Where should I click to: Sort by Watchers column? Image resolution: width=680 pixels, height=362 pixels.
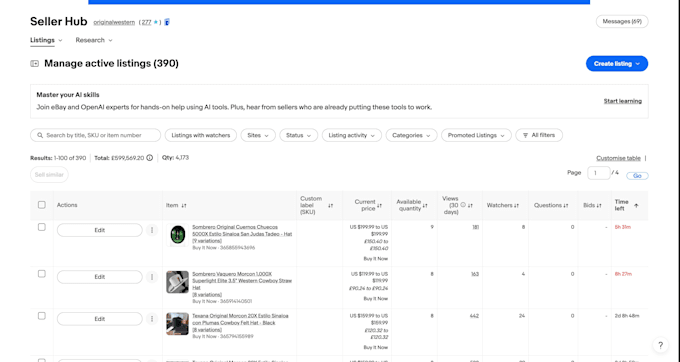[x=517, y=205]
